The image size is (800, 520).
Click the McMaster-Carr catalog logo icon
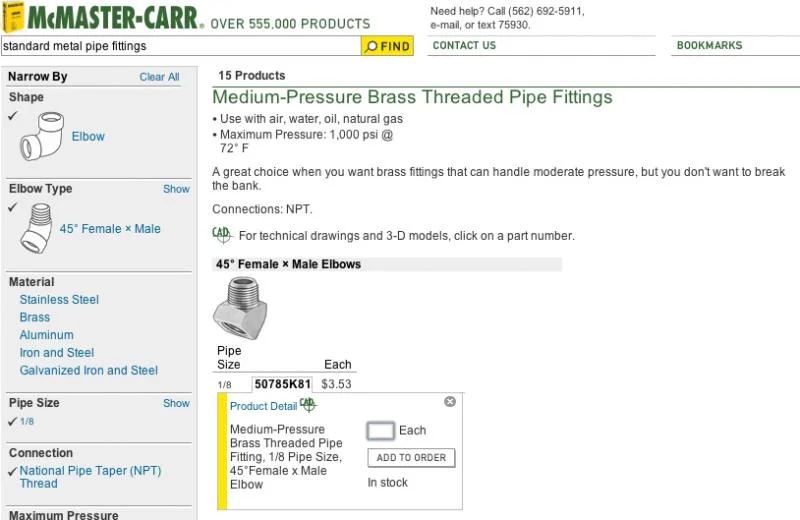click(x=14, y=18)
